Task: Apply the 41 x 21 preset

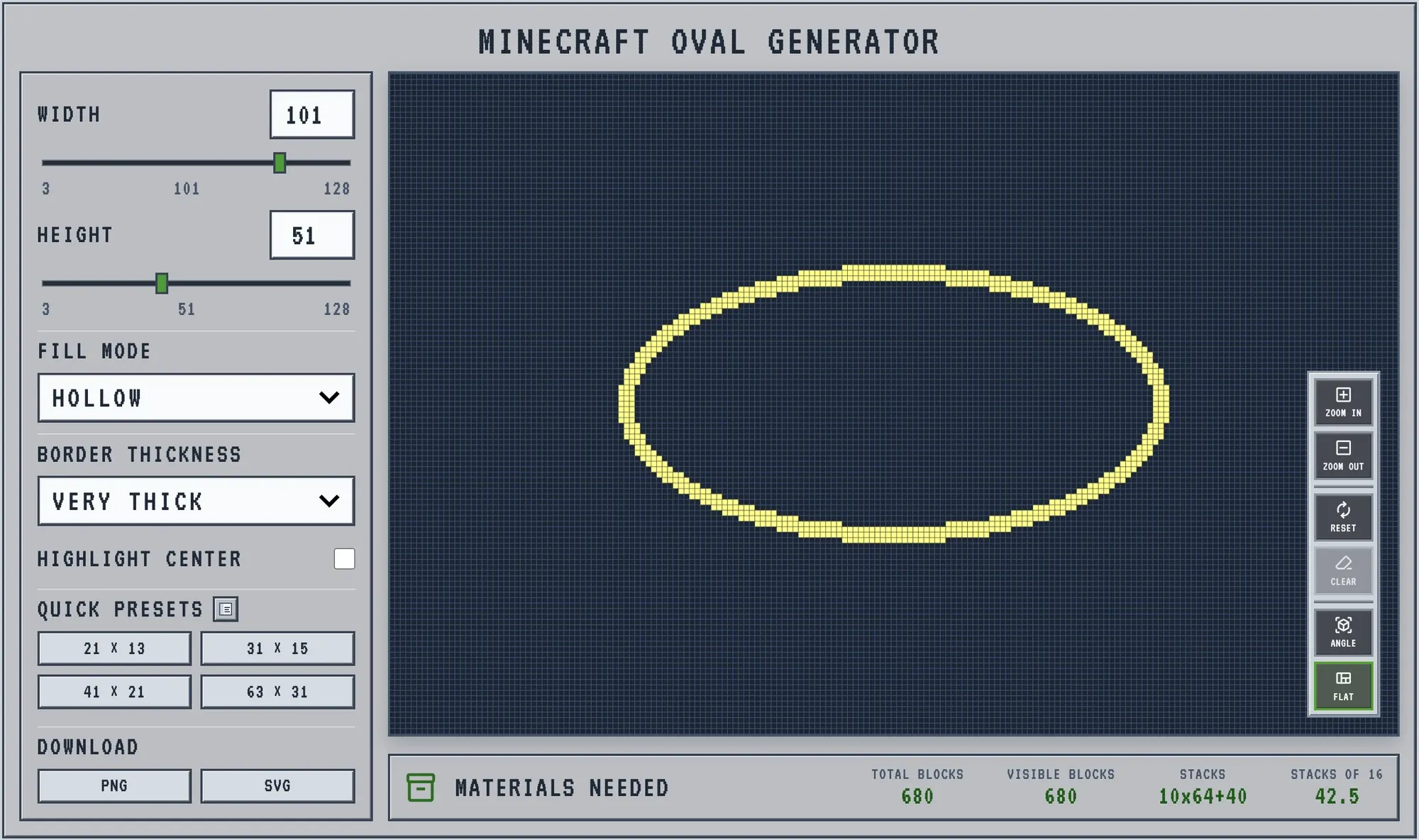Action: 114,692
